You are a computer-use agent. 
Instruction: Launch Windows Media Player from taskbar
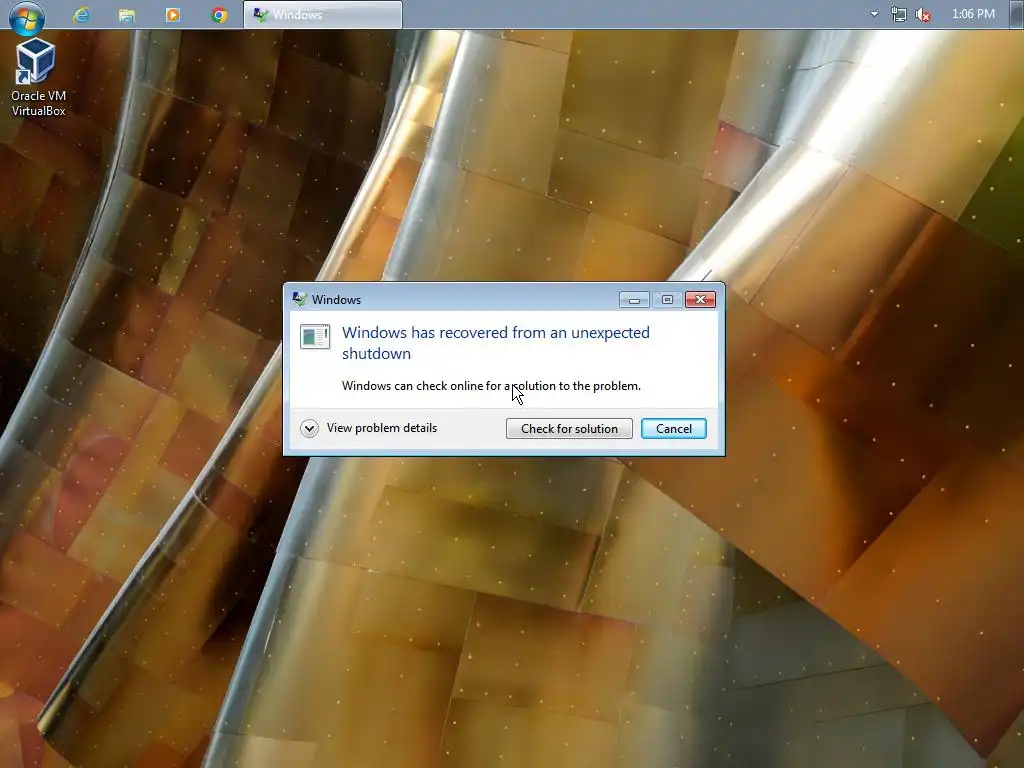(172, 14)
